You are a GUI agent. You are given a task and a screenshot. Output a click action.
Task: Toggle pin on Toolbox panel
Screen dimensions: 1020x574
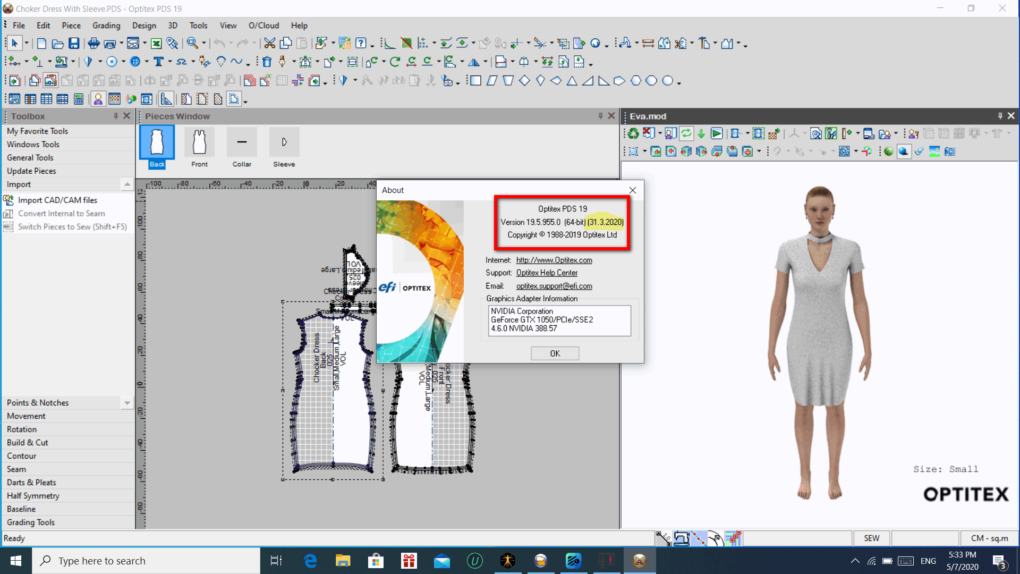click(x=116, y=116)
